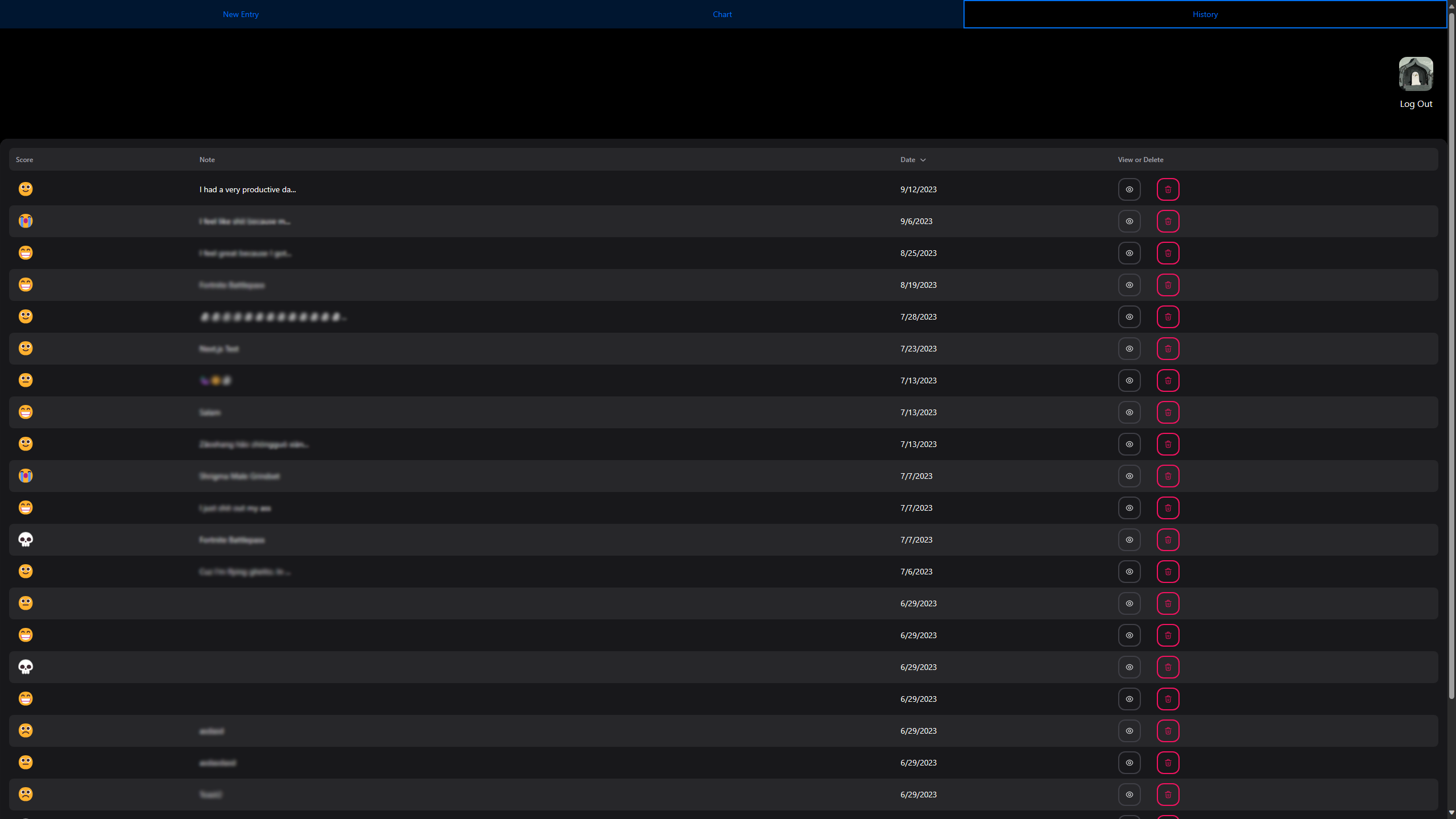Delete the 8/25/2023 entry
This screenshot has height=819, width=1456.
tap(1168, 253)
